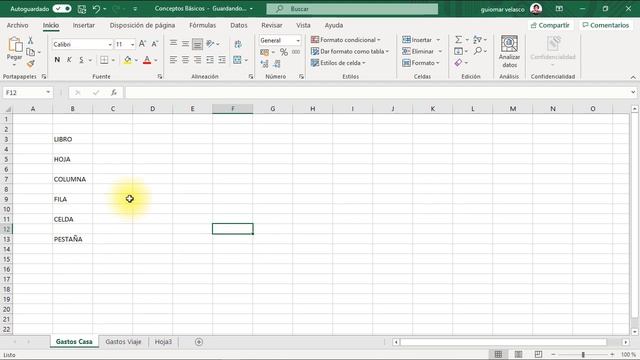Open Estilos de celda menu

(338, 63)
